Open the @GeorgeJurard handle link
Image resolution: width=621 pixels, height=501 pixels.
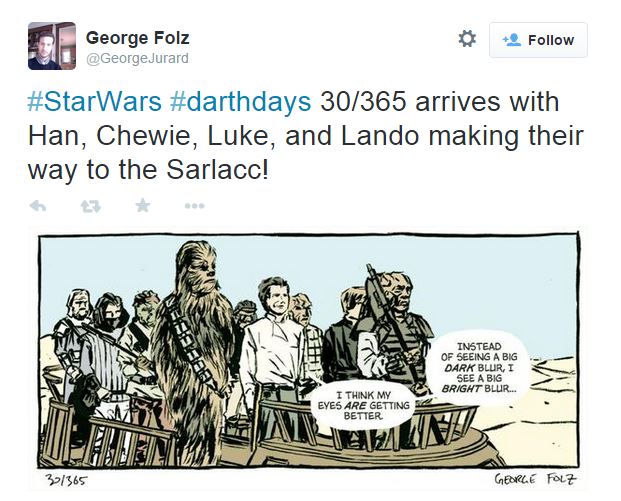click(x=137, y=59)
